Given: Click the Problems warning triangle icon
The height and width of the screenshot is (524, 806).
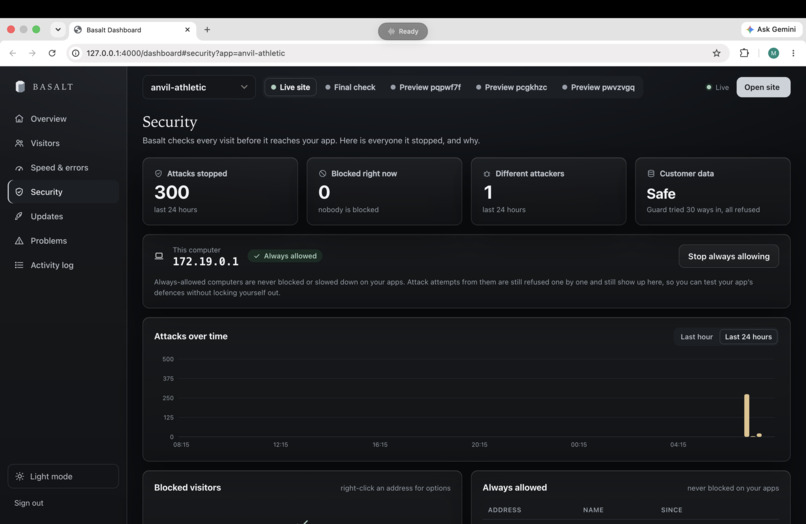Looking at the screenshot, I should (19, 241).
